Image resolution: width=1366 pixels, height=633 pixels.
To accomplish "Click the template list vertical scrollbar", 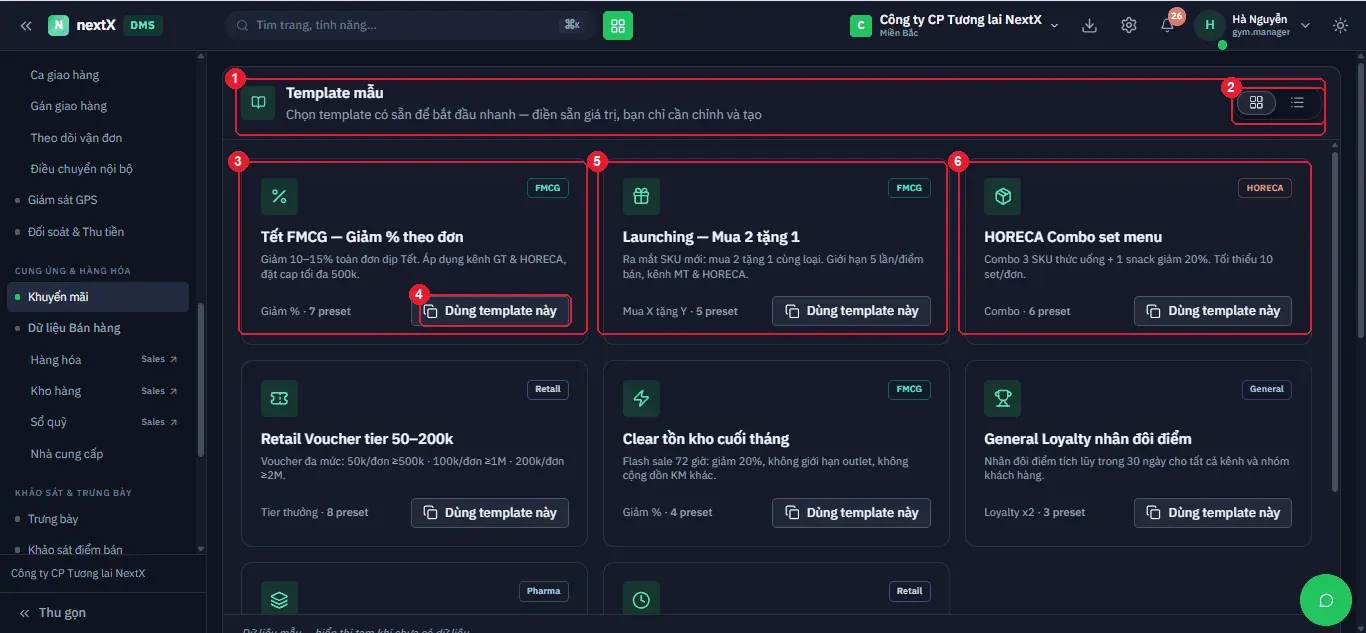I will 1334,320.
